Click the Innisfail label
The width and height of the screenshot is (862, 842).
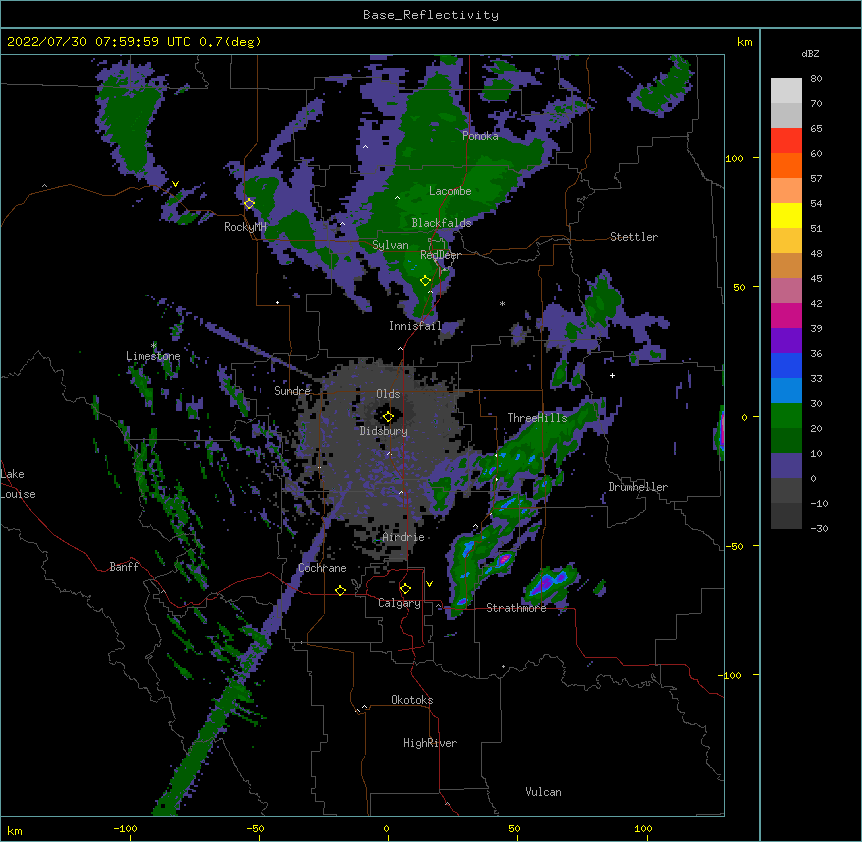point(415,326)
